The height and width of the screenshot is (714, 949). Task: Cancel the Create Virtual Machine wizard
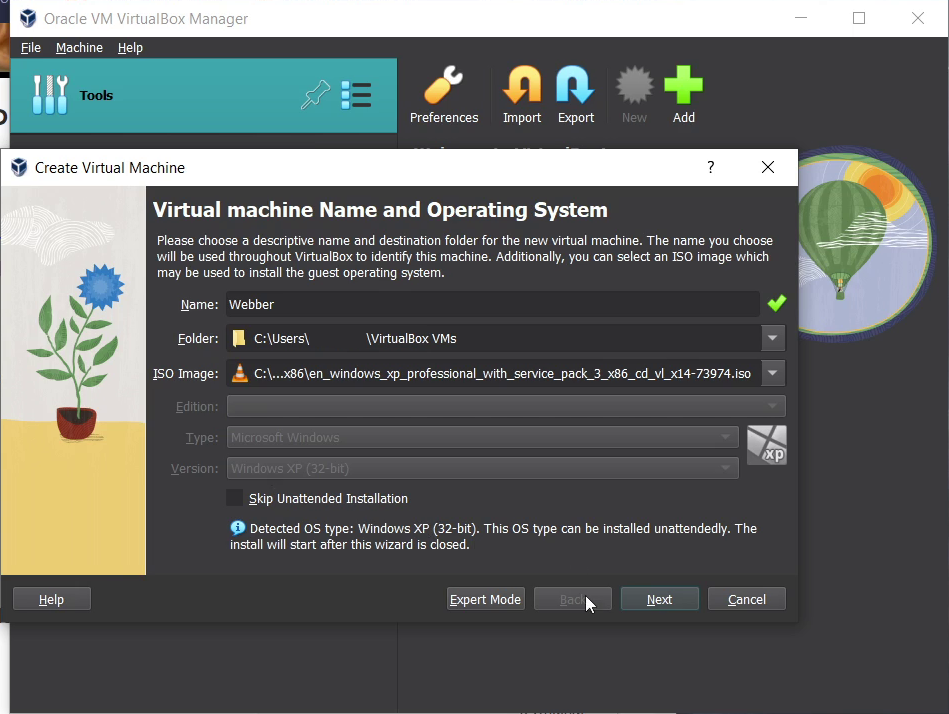[746, 599]
